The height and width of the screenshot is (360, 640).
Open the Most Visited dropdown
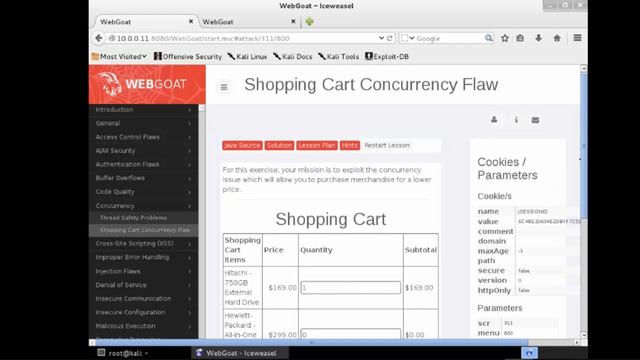119,56
